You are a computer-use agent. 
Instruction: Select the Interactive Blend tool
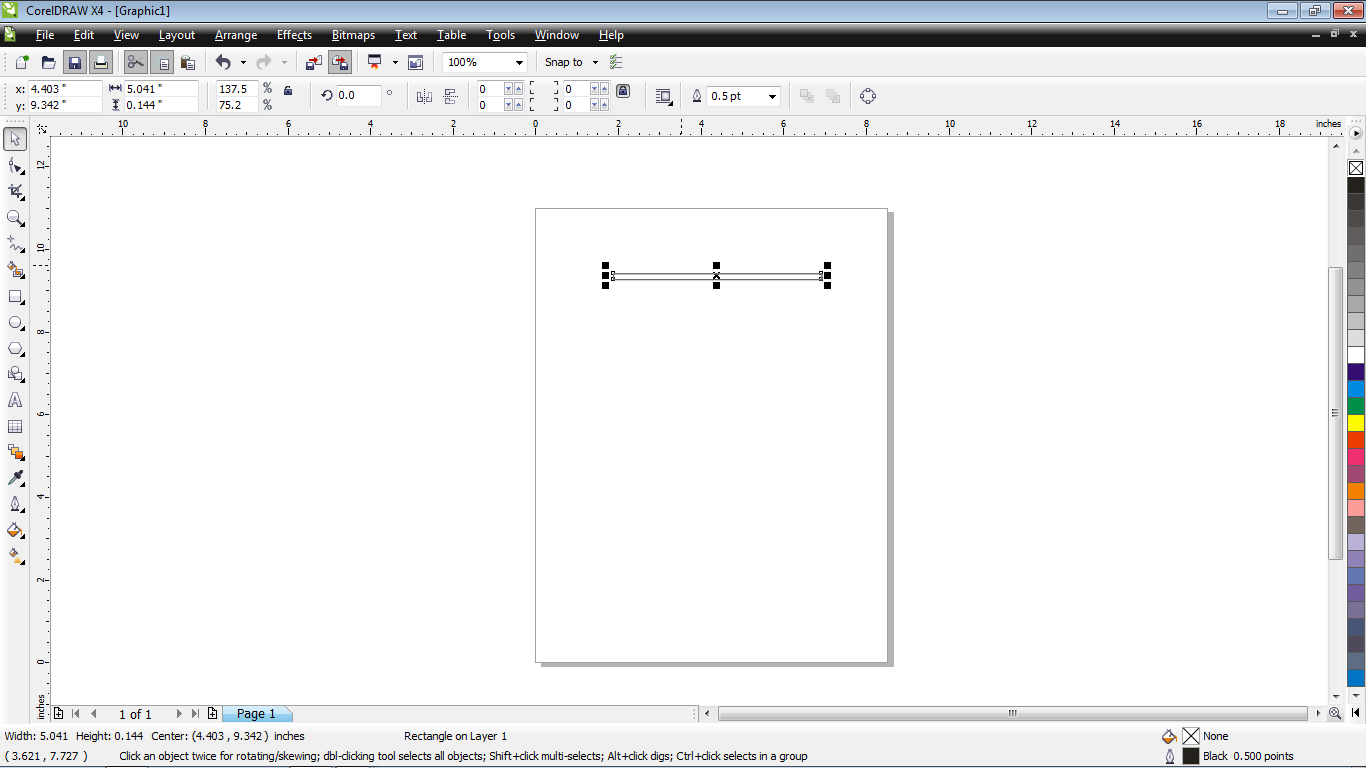[15, 452]
